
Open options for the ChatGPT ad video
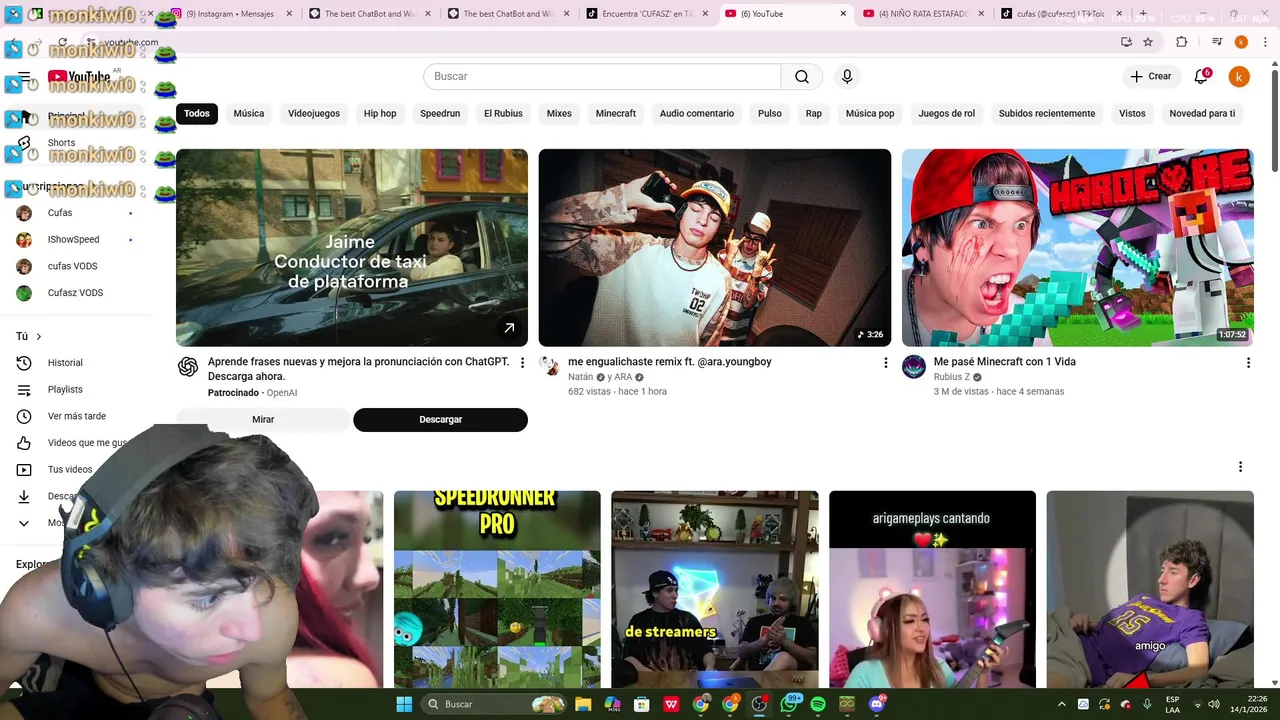(x=522, y=363)
